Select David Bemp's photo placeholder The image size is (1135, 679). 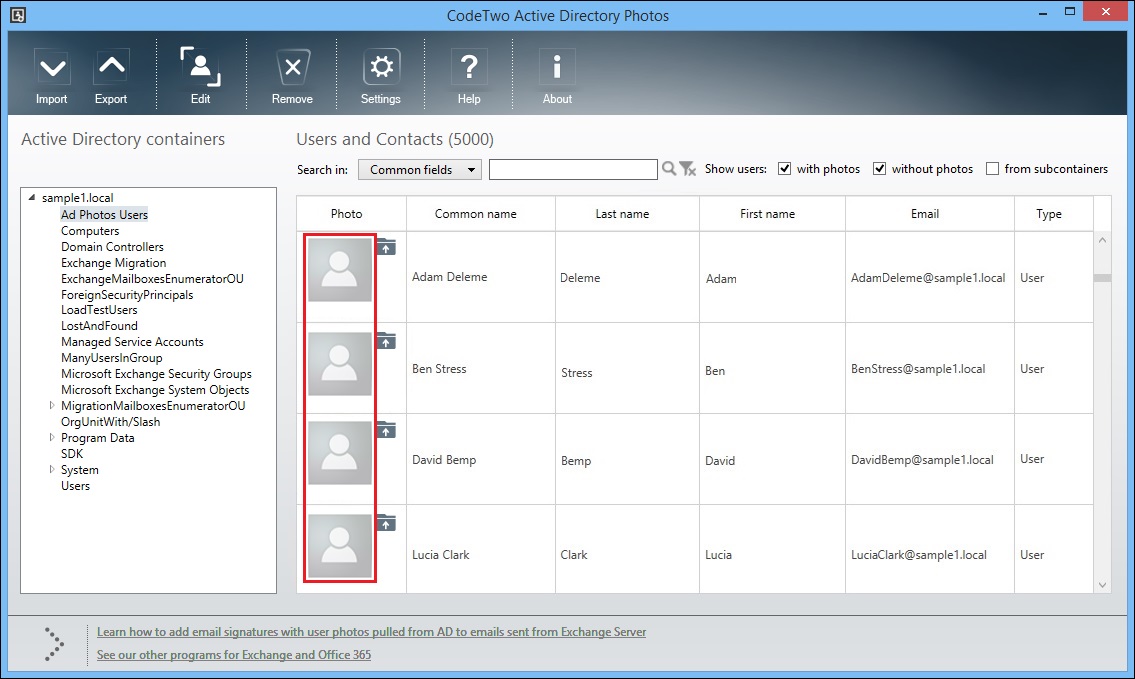339,453
